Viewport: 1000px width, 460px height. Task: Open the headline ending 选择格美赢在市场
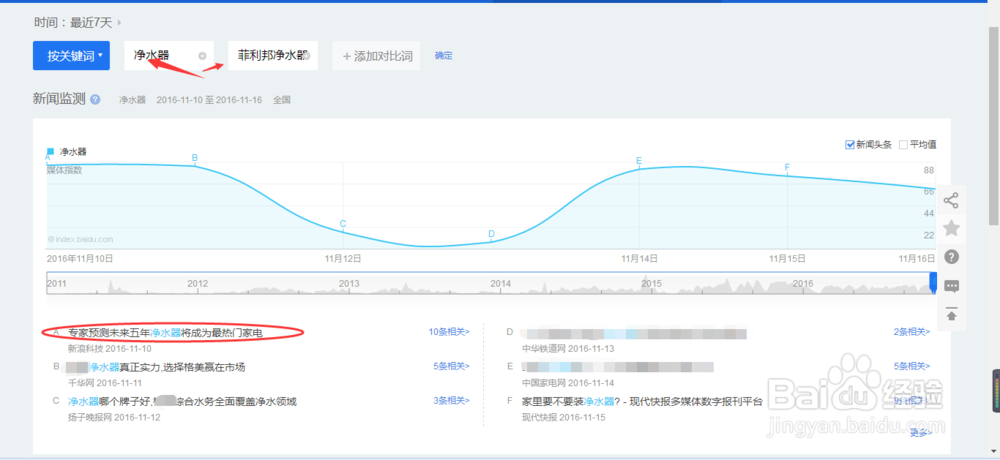(x=156, y=367)
